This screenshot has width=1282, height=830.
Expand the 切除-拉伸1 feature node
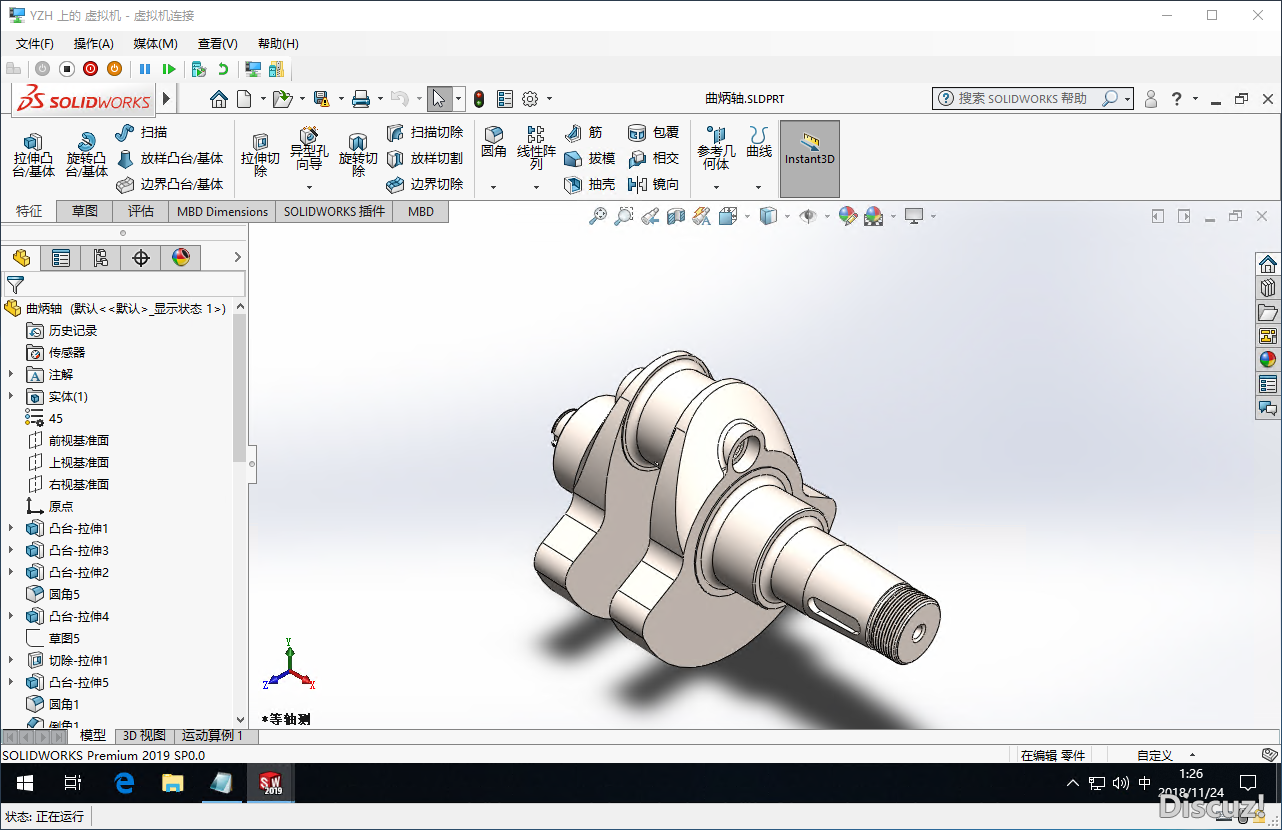(11, 660)
